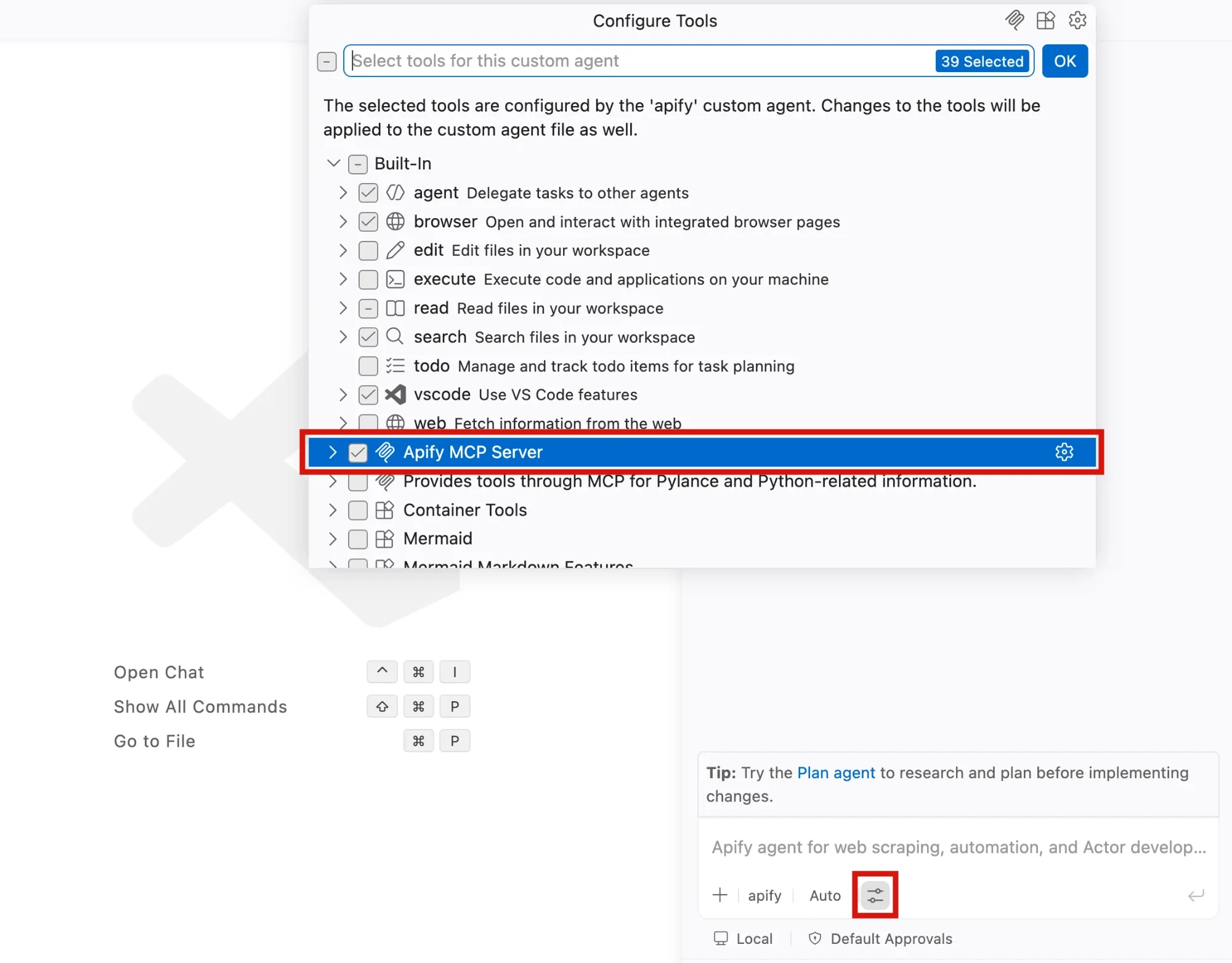This screenshot has height=963, width=1232.
Task: Click the agent tool icon
Action: [395, 193]
